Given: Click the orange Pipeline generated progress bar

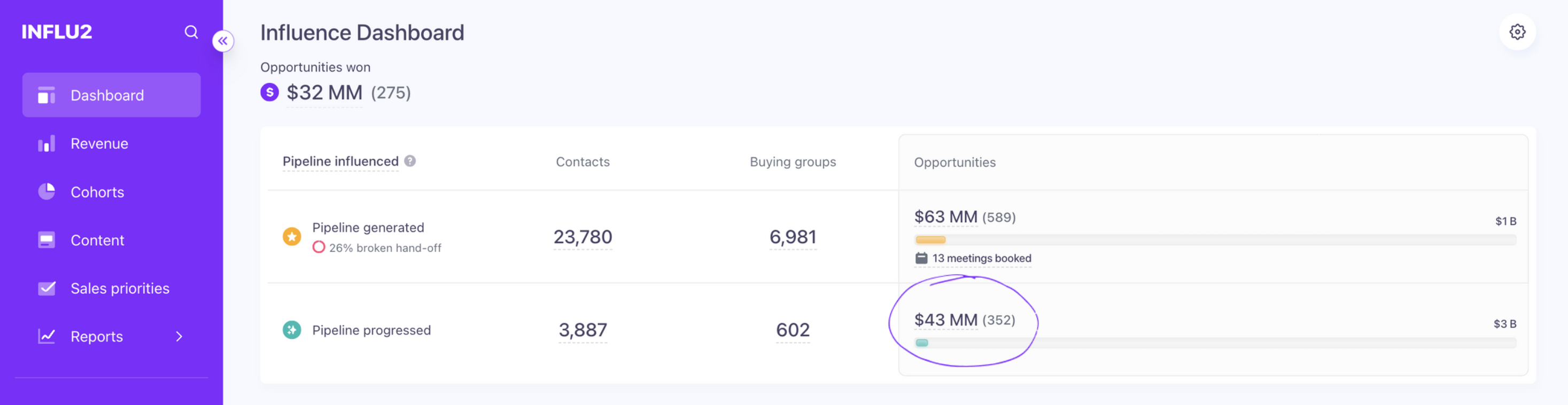Looking at the screenshot, I should [x=930, y=239].
